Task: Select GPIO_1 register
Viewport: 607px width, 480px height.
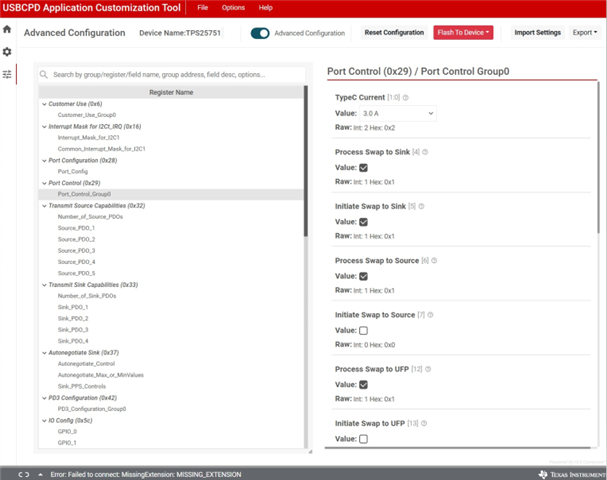Action: [67, 442]
